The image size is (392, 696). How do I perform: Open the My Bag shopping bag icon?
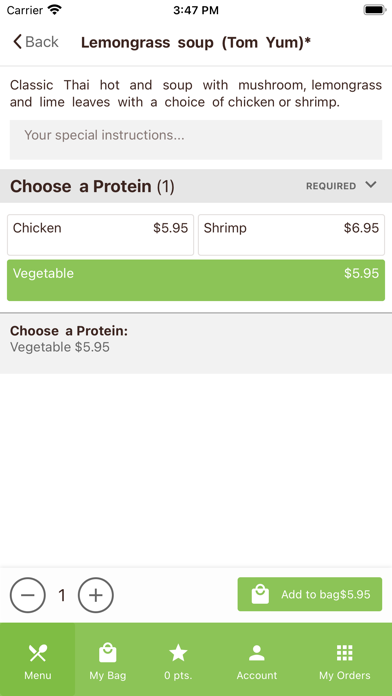coord(107,653)
